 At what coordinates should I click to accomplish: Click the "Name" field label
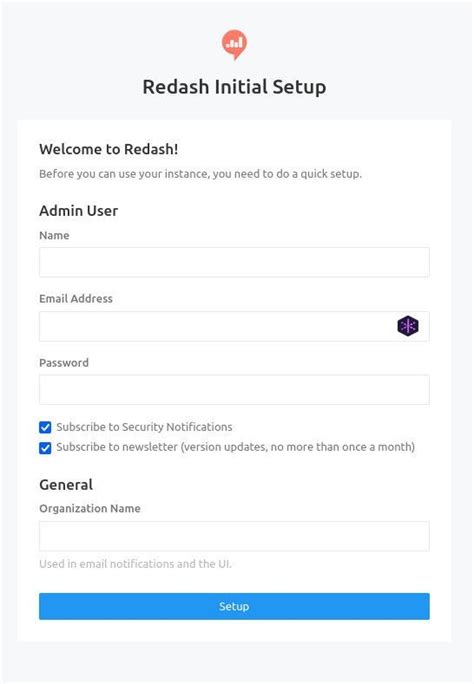point(54,235)
